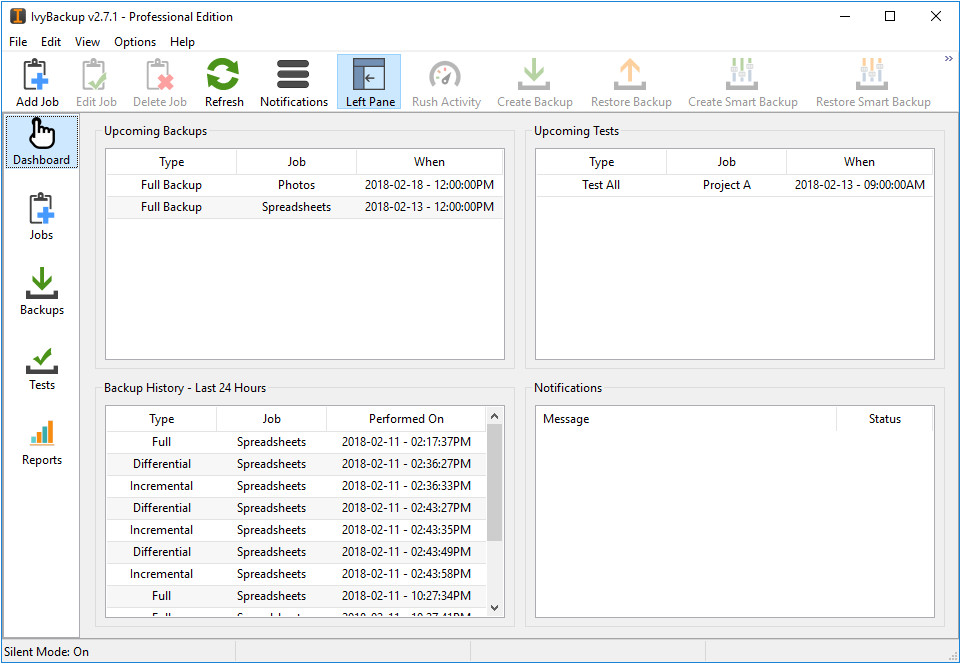Screen dimensions: 961x664
Task: Open the Jobs section in the sidebar
Action: click(42, 216)
